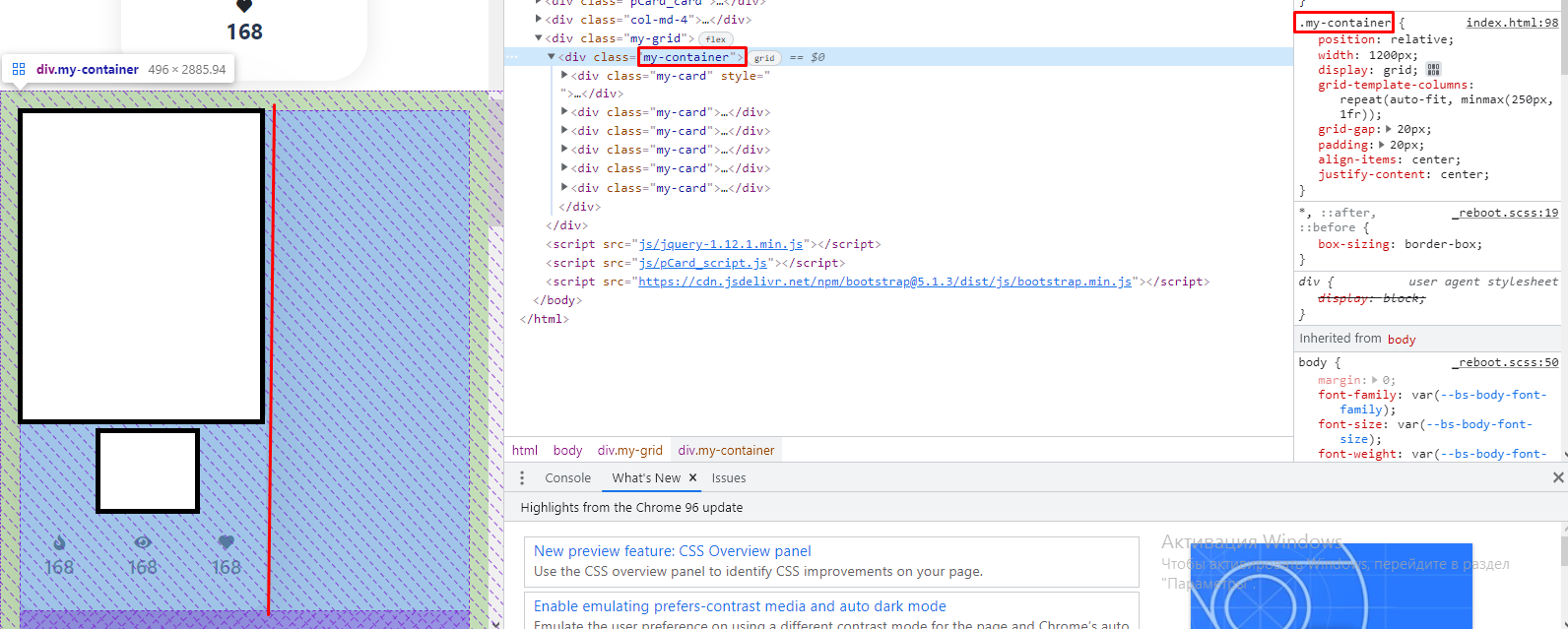Select body in the breadcrumb bar
This screenshot has width=1568, height=629.
[x=567, y=450]
